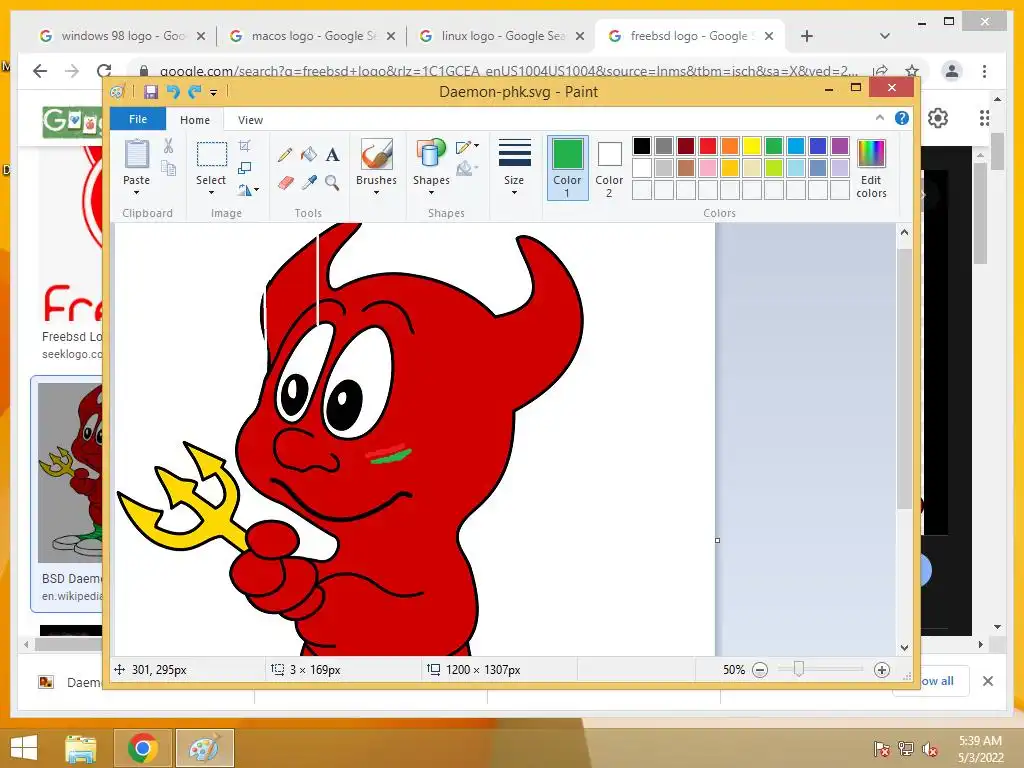Image resolution: width=1024 pixels, height=768 pixels.
Task: Click the Resize icon in Image group
Action: point(245,168)
